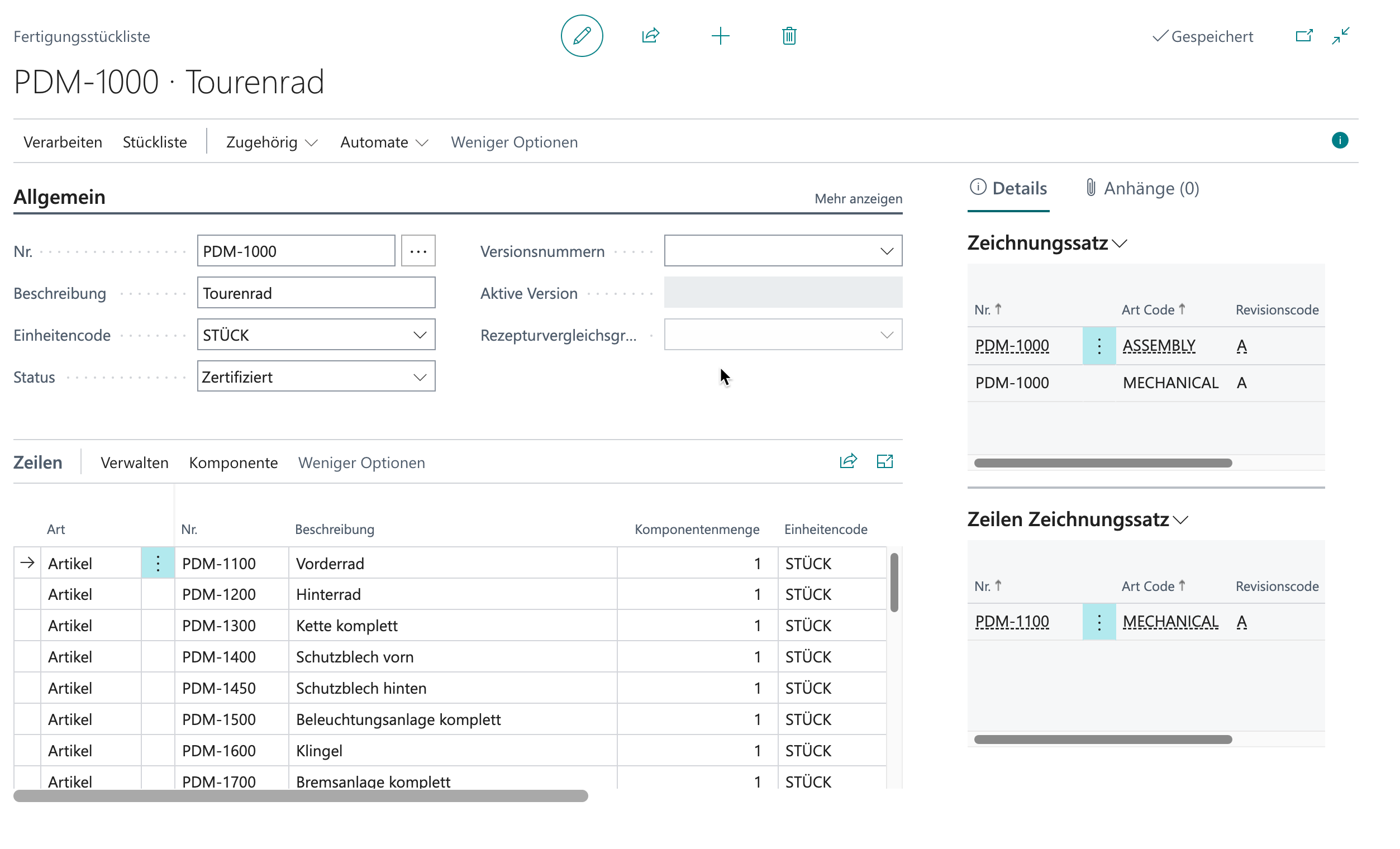The image size is (1400, 849).
Task: Click the Nr. lookup ellipsis button
Action: (x=418, y=251)
